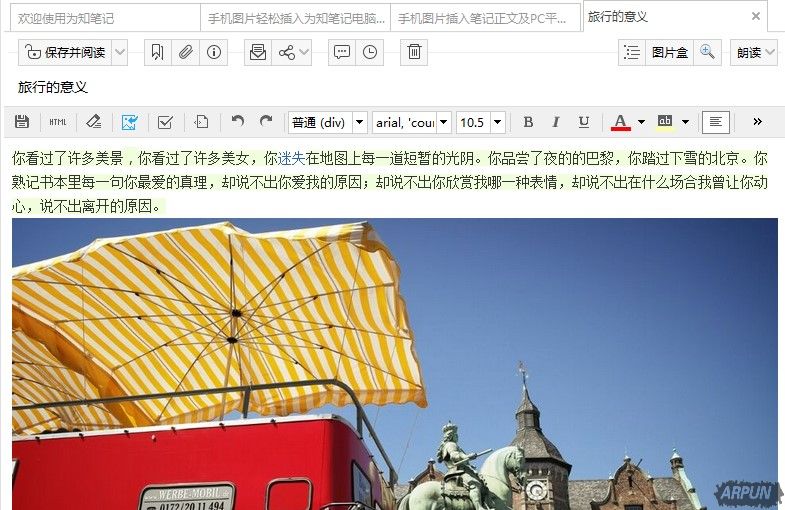785x510 pixels.
Task: Click the red font color swatch
Action: click(620, 122)
